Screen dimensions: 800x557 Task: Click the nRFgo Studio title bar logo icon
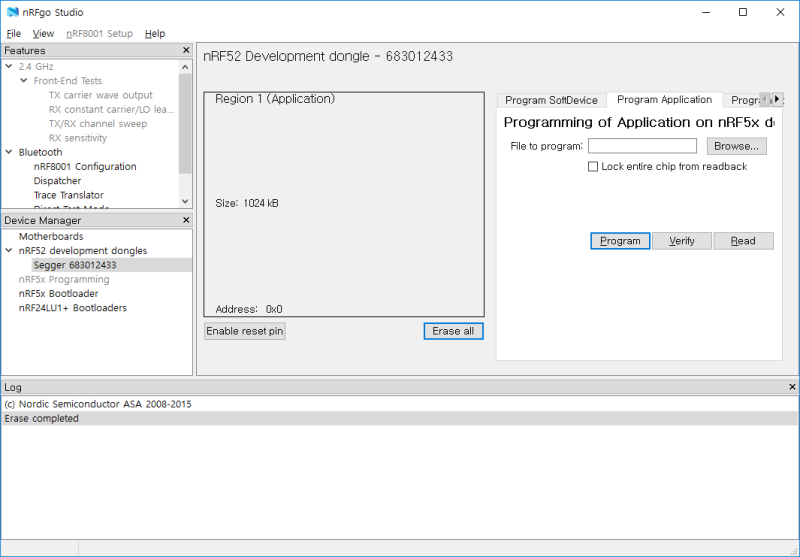(x=12, y=12)
